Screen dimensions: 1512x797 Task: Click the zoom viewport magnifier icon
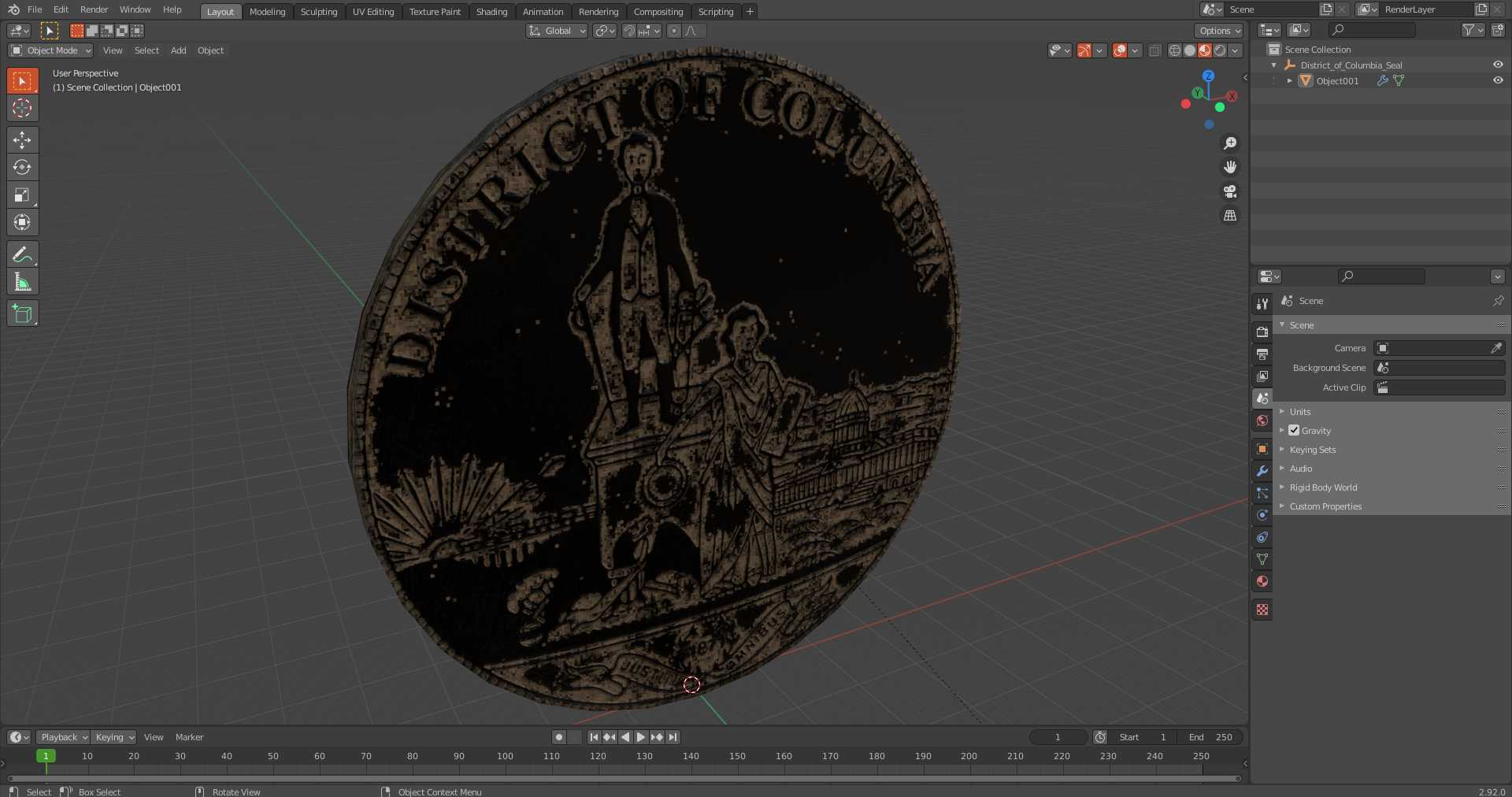pos(1229,143)
